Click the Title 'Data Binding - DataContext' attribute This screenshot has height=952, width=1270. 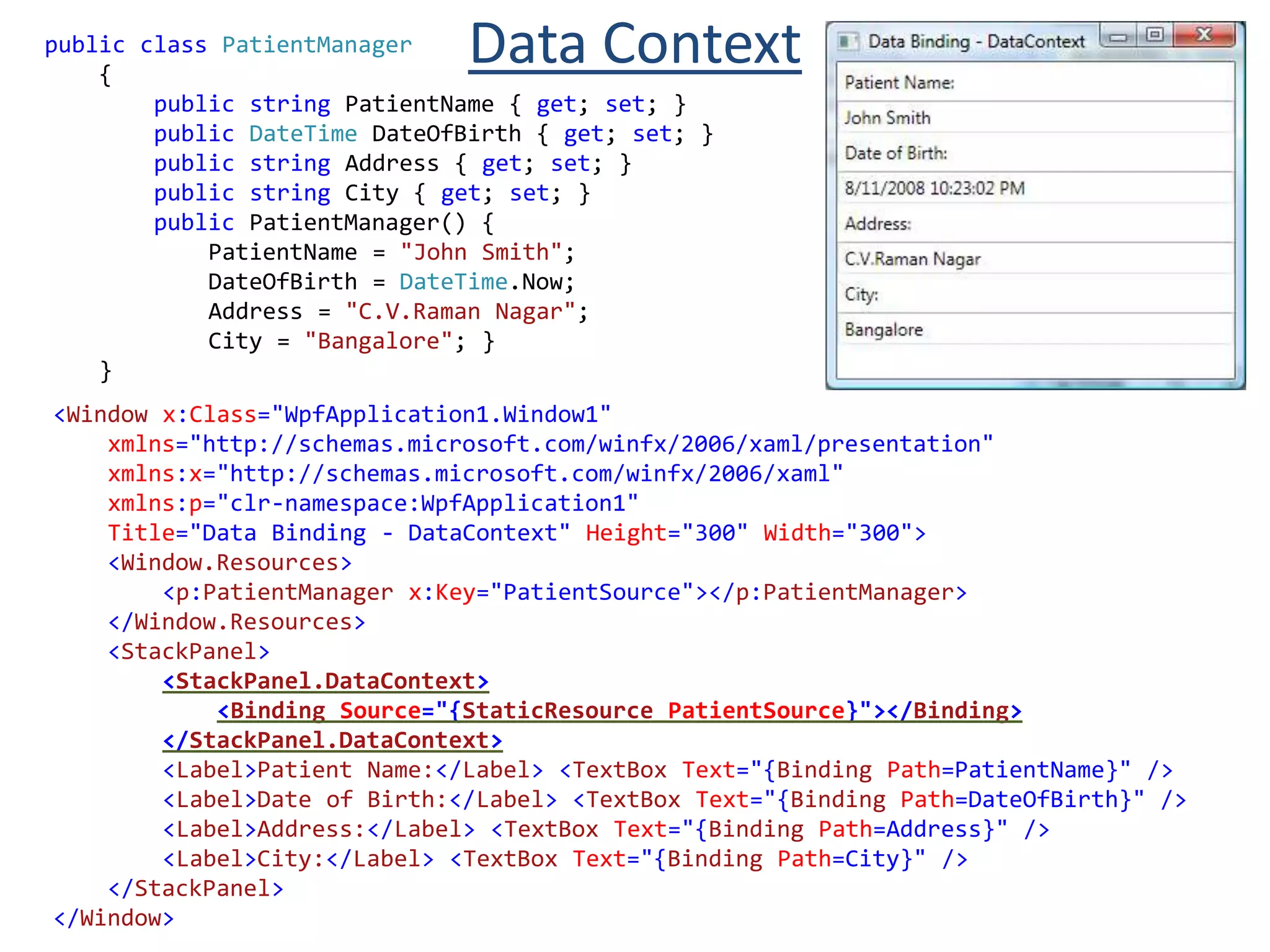coord(339,533)
